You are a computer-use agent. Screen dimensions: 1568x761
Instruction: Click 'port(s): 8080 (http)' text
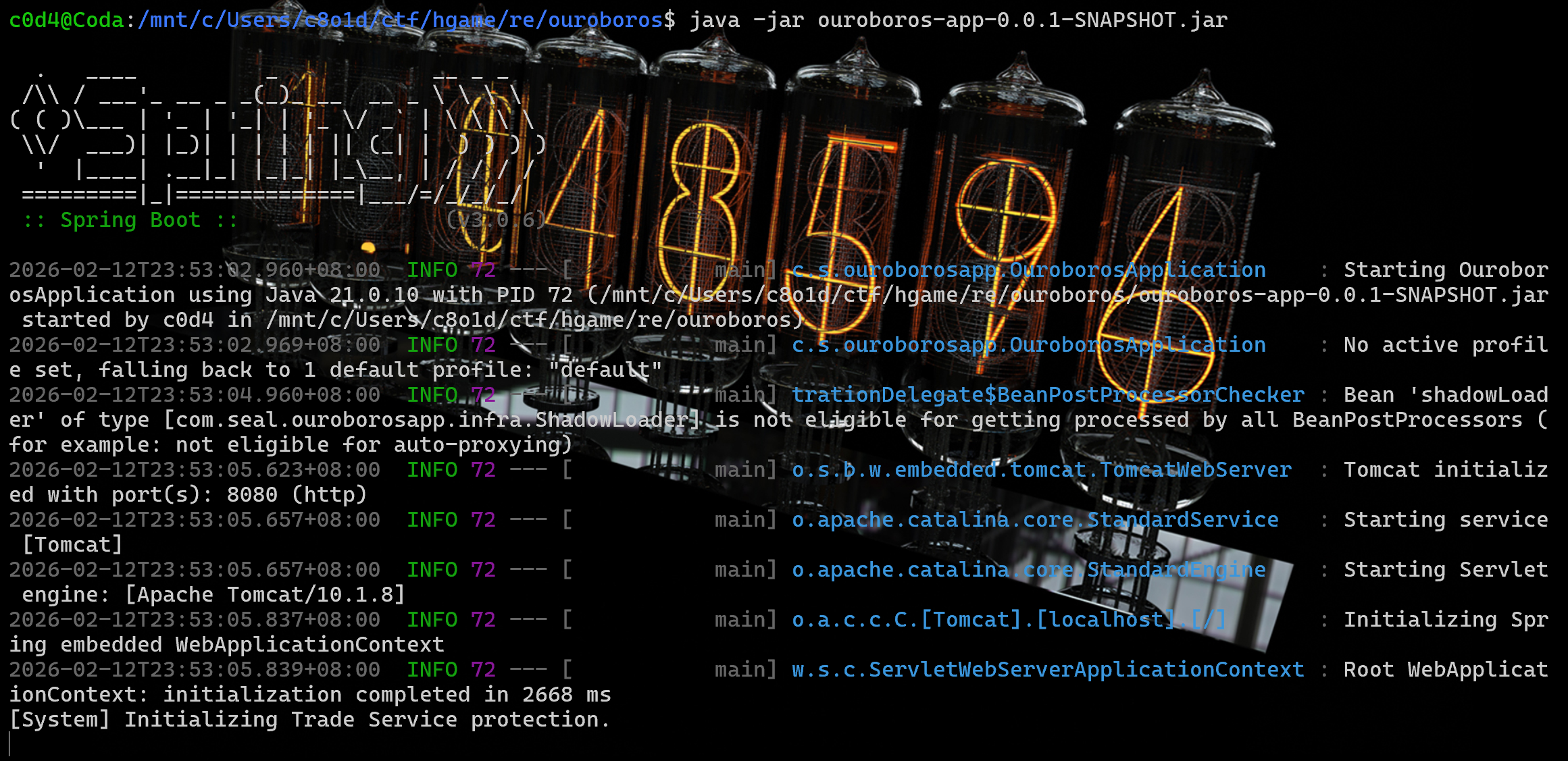pyautogui.click(x=238, y=495)
